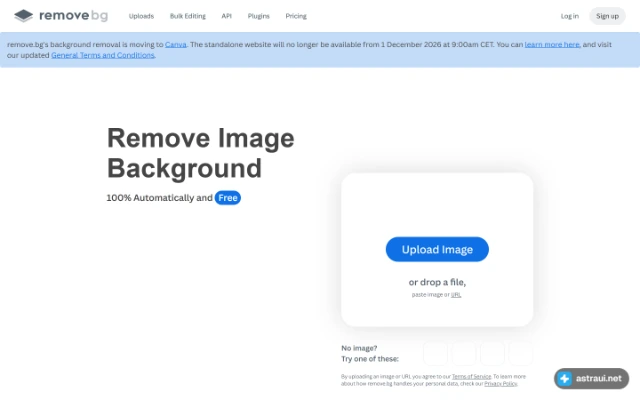Follow the Canva link in the banner
This screenshot has width=640, height=400.
coord(176,44)
